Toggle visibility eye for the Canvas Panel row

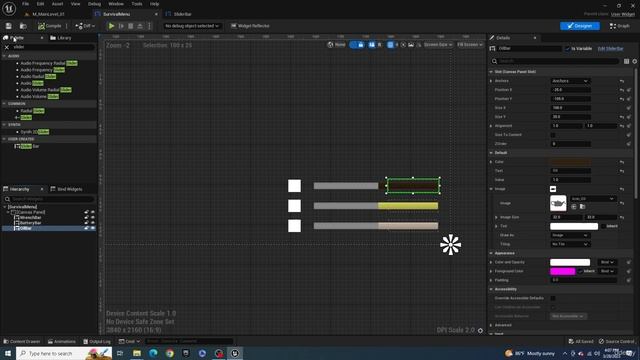(93, 212)
